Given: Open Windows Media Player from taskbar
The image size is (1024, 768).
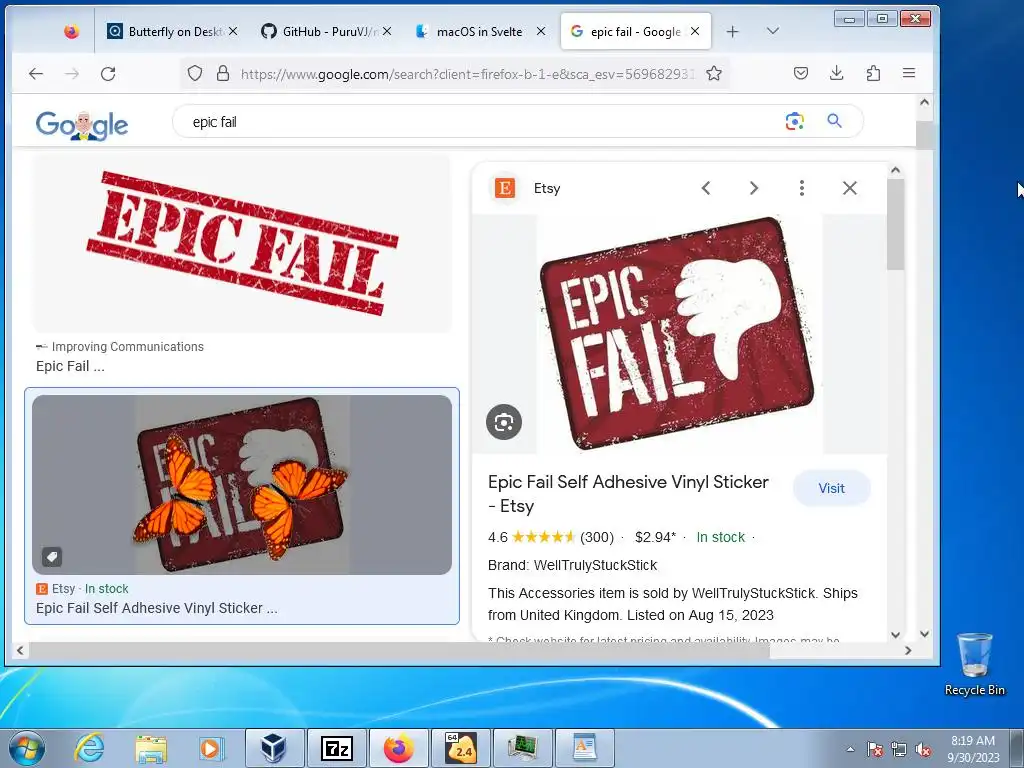Looking at the screenshot, I should (x=211, y=748).
